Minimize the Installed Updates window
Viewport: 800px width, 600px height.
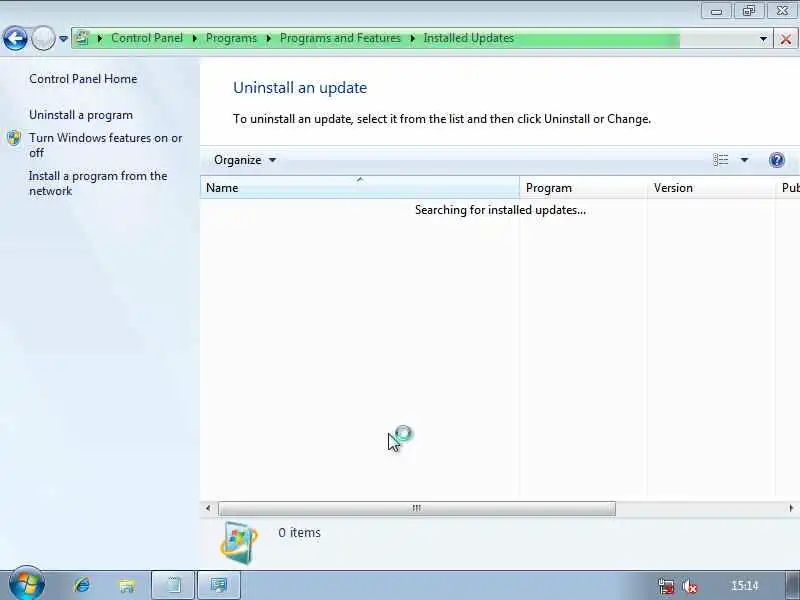pos(716,11)
